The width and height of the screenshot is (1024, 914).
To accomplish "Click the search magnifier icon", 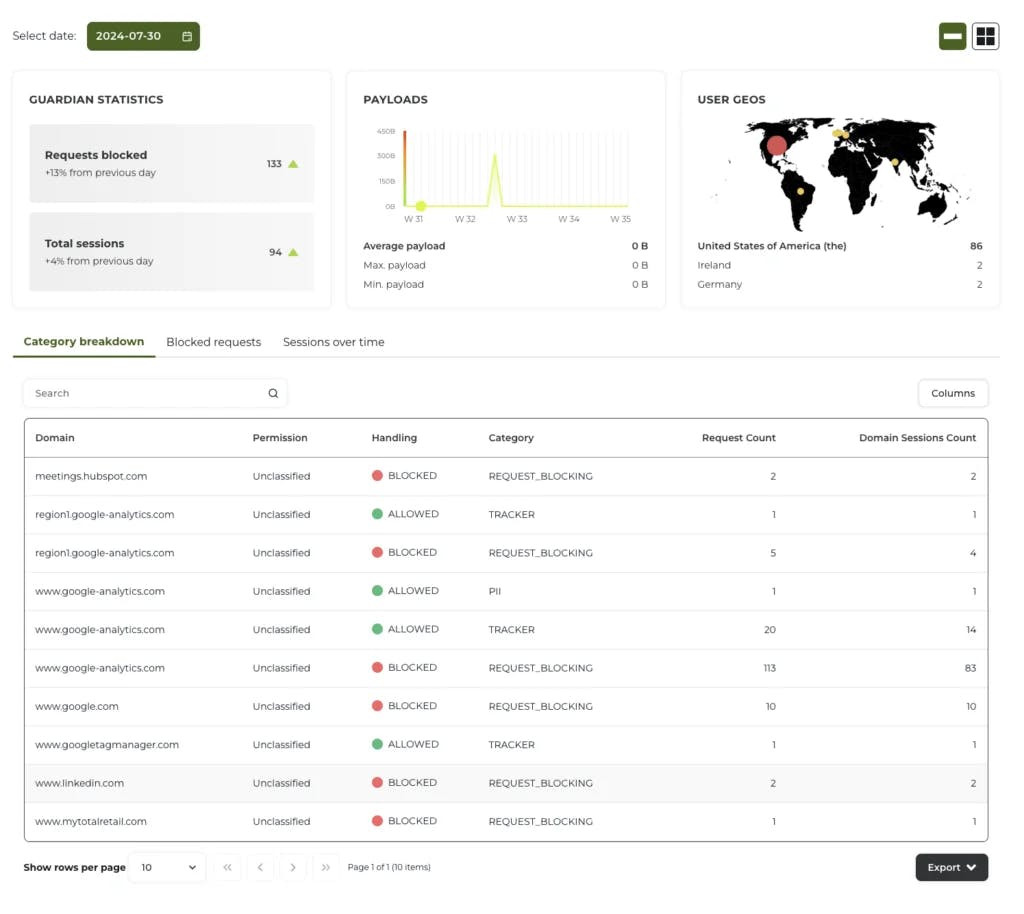I will [273, 394].
